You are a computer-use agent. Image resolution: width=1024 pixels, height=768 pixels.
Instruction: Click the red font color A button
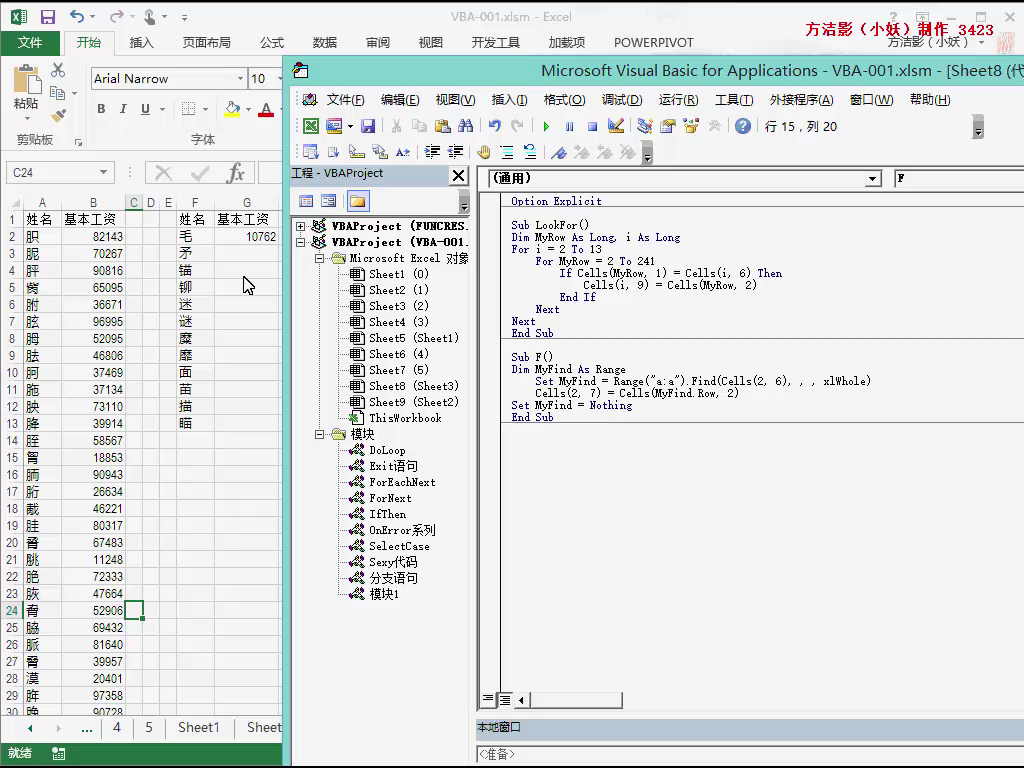coord(266,109)
